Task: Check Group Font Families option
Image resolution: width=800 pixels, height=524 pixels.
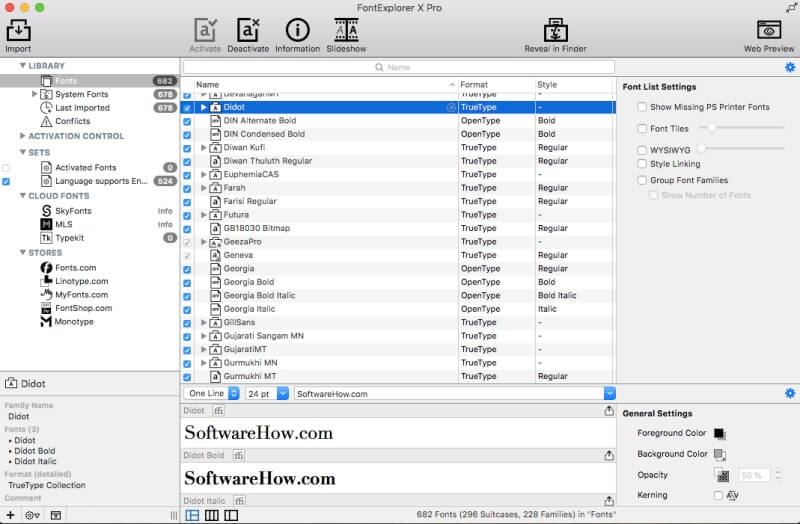Action: [642, 180]
